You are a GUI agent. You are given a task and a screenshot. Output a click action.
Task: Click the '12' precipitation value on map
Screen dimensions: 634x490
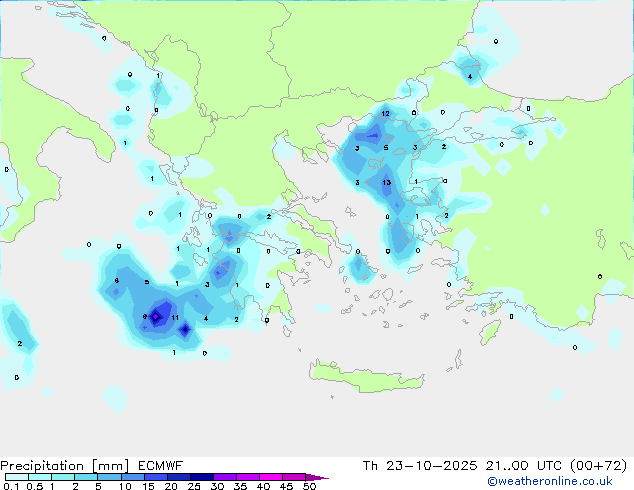pyautogui.click(x=385, y=114)
